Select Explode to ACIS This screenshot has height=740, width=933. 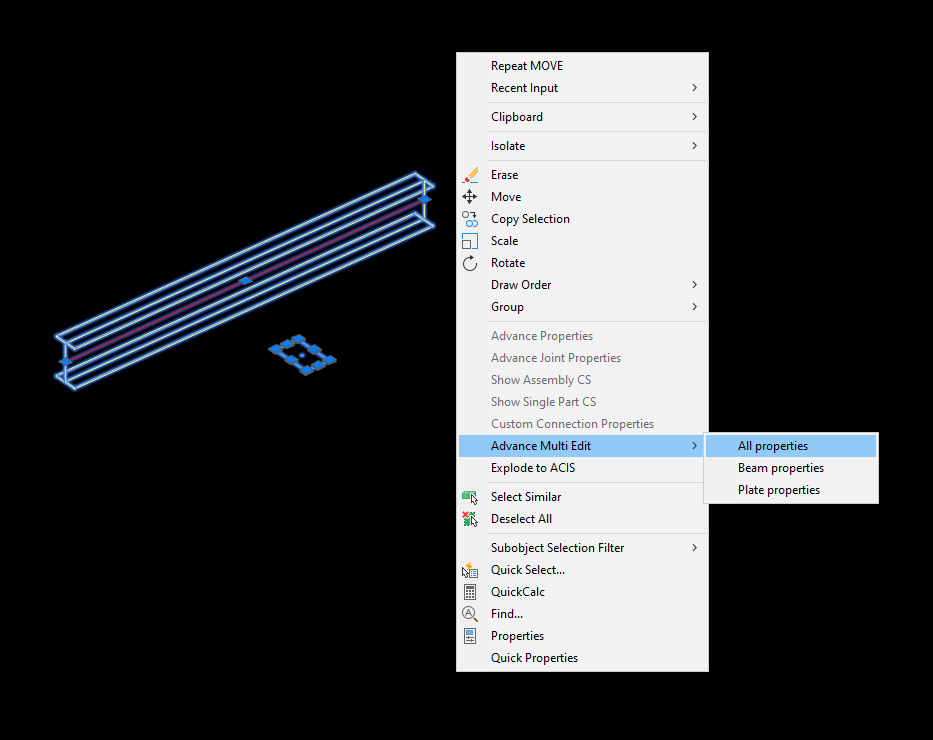click(x=583, y=468)
